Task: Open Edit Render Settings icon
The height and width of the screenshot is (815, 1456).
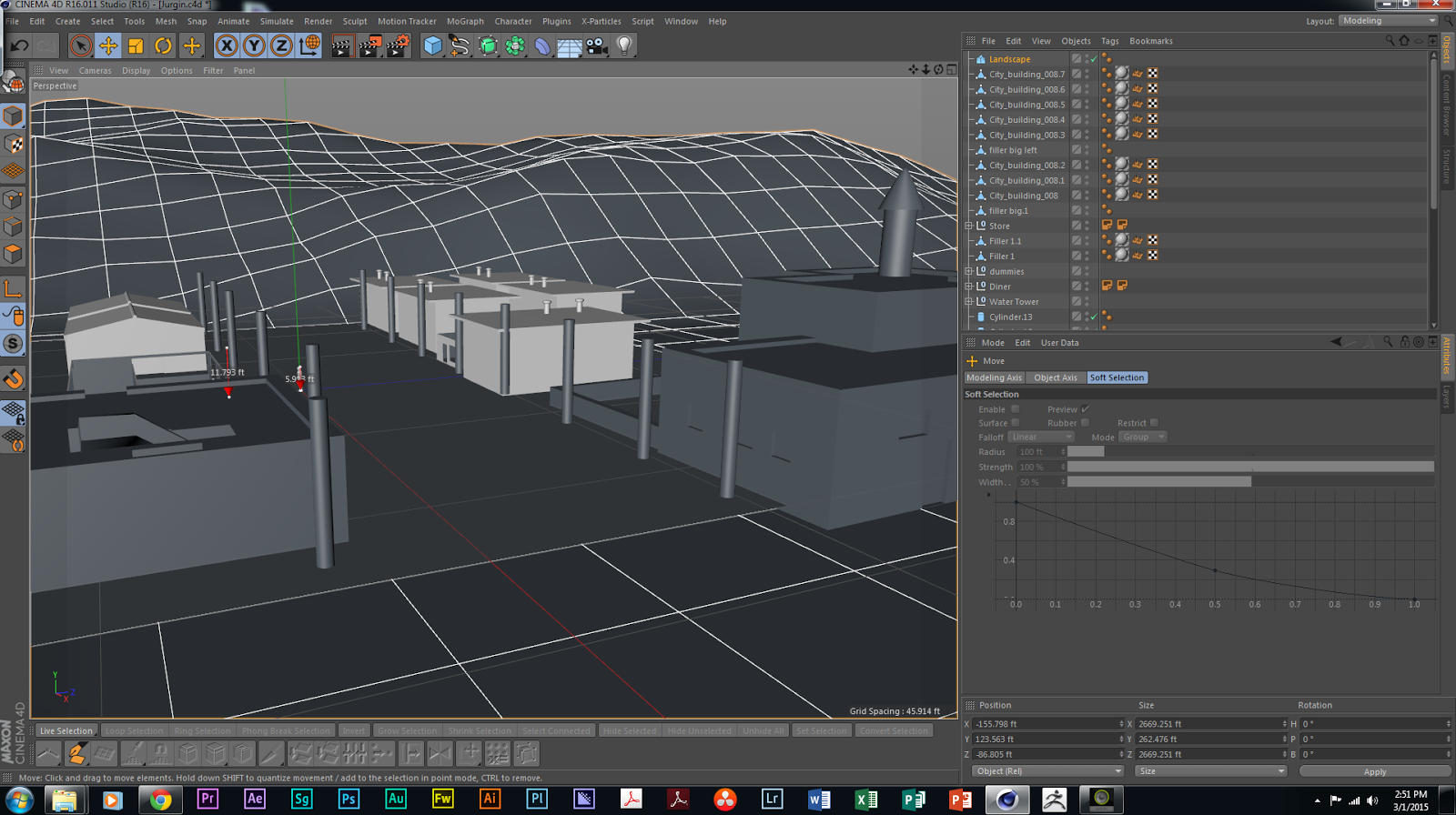Action: coord(398,45)
